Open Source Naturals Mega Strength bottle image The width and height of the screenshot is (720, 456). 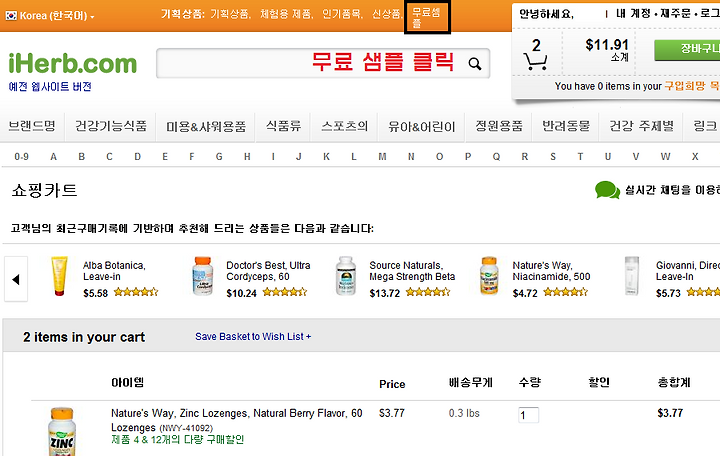(346, 276)
